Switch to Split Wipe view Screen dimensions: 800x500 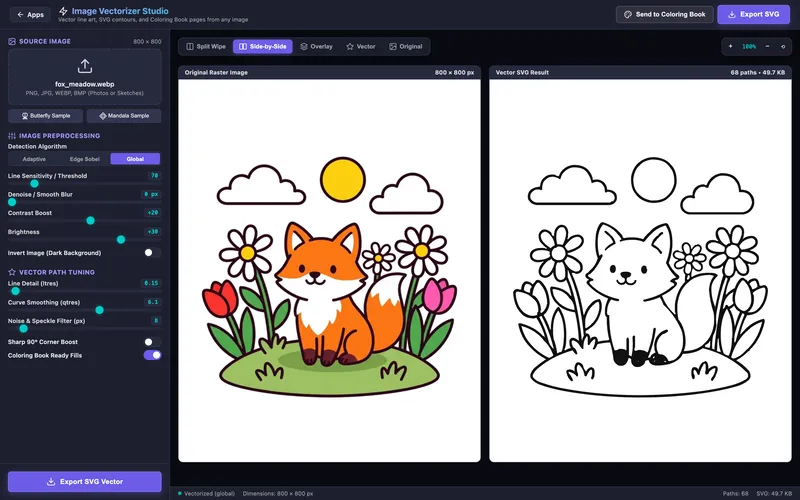pyautogui.click(x=206, y=46)
